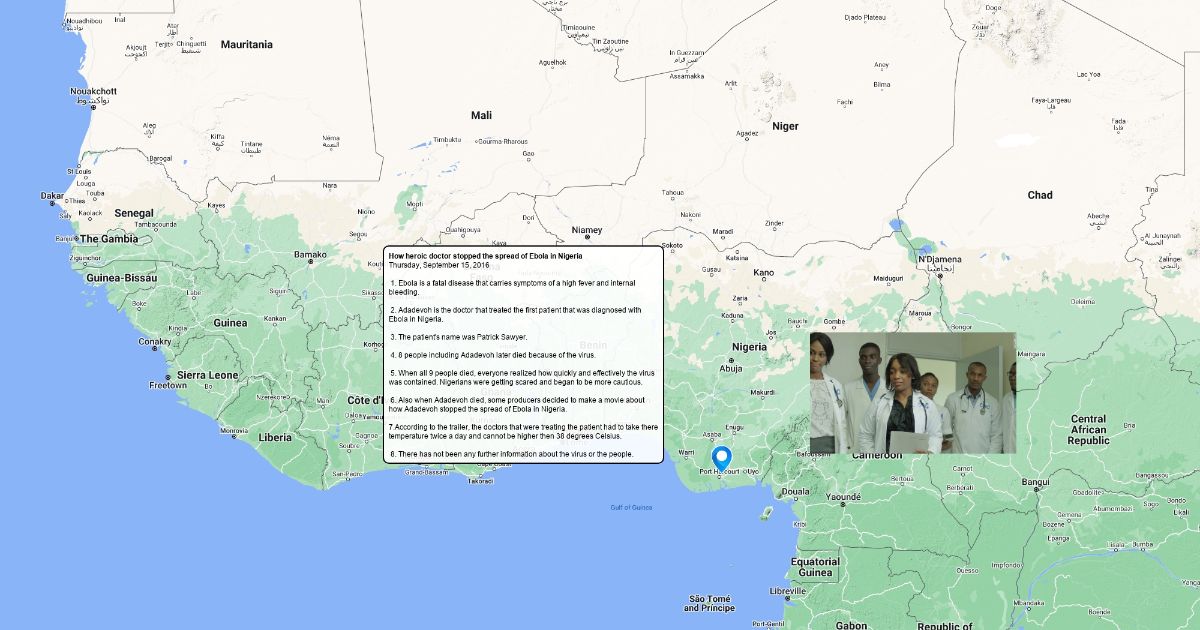Click the blue location pin near Port Harcourt

[x=721, y=460]
